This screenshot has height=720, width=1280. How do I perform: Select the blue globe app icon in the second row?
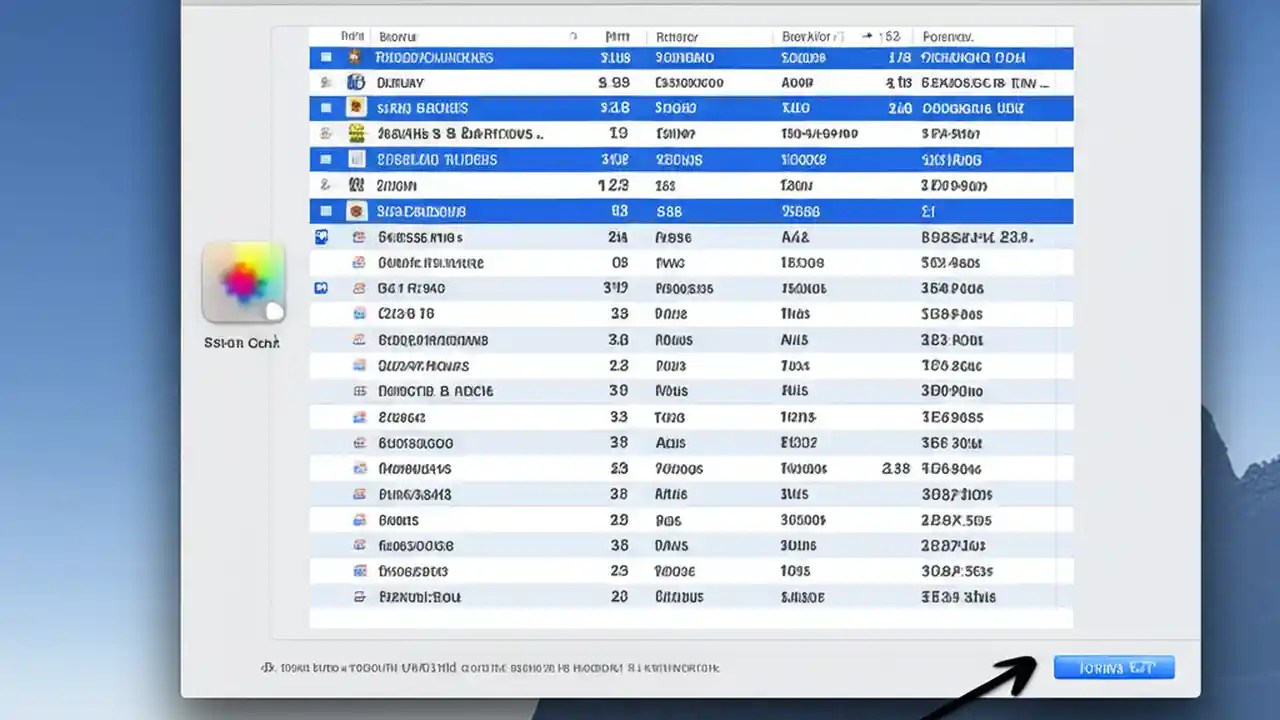click(x=355, y=82)
